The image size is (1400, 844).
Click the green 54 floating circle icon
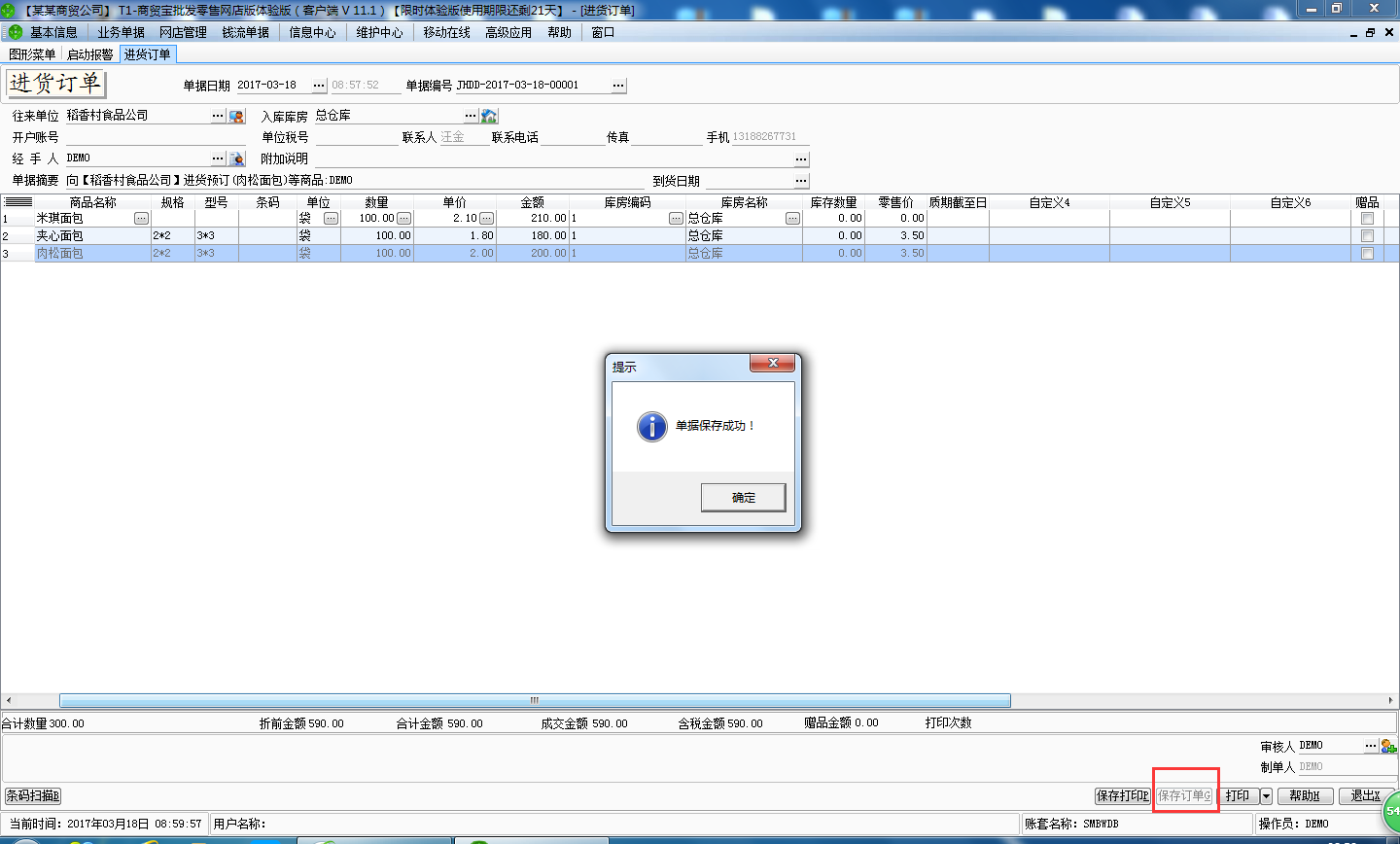[x=1392, y=809]
